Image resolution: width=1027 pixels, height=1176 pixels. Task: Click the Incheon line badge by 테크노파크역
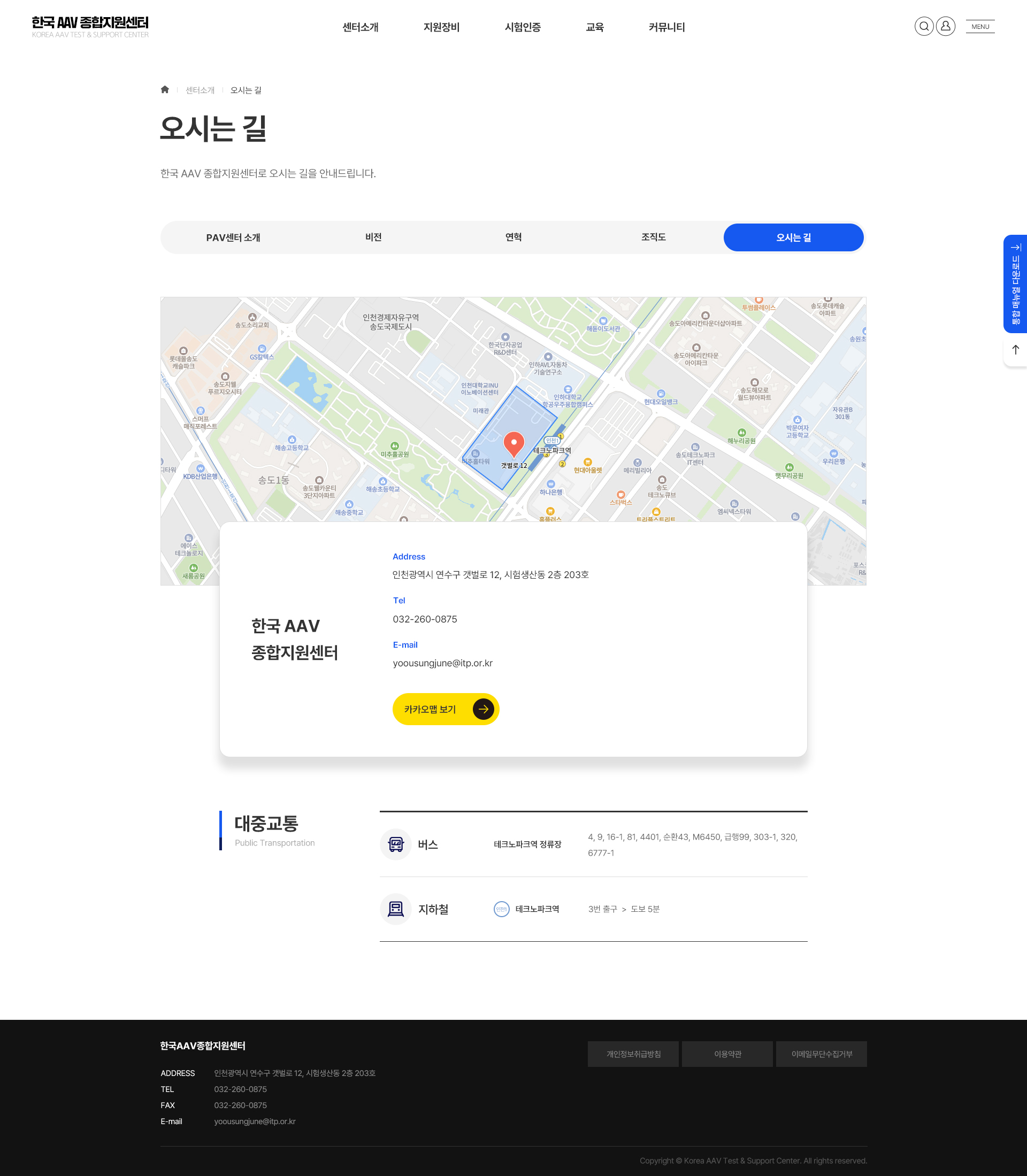click(502, 909)
